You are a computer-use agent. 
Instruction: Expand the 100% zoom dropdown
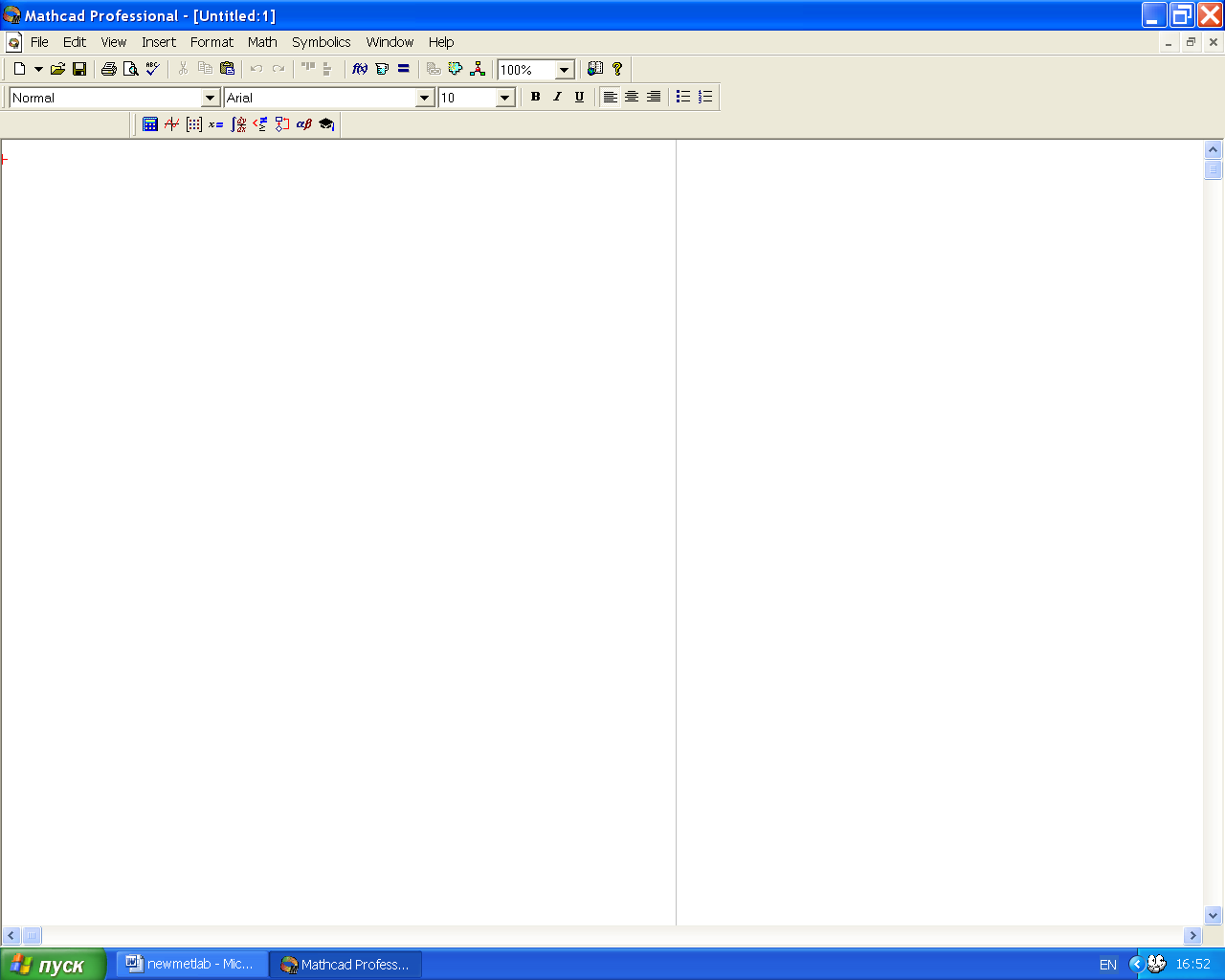coord(565,70)
